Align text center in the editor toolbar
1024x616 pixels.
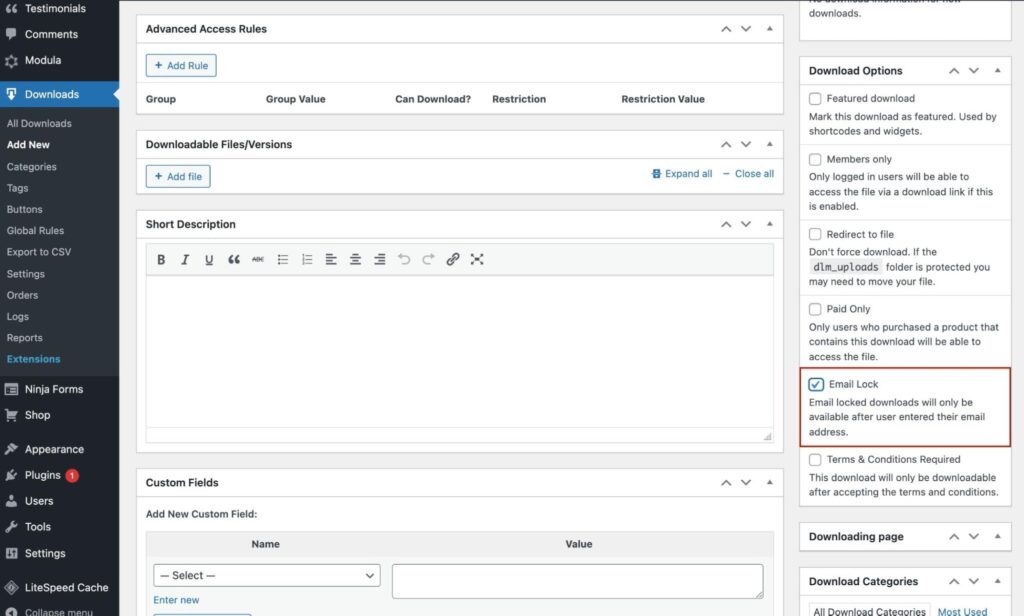[x=355, y=260]
